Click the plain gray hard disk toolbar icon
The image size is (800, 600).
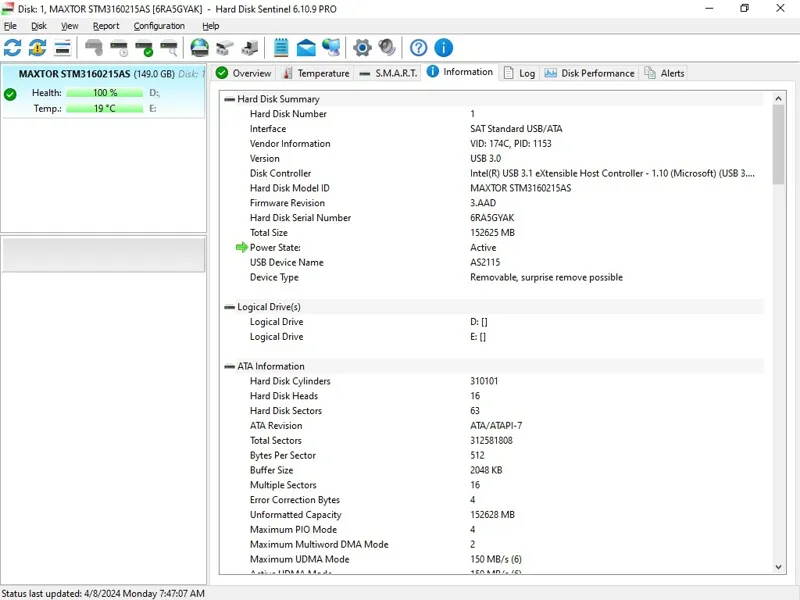pos(94,48)
